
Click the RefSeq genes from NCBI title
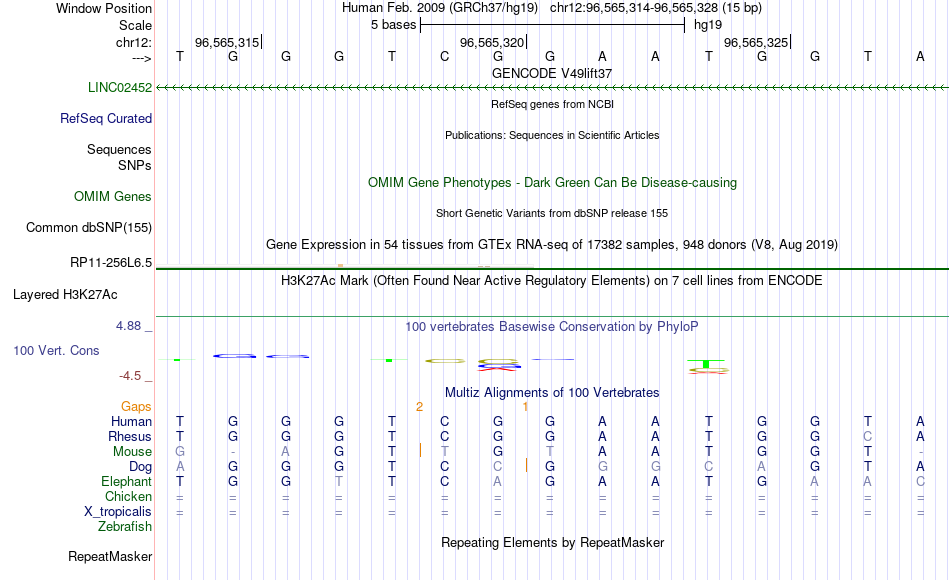[x=553, y=104]
